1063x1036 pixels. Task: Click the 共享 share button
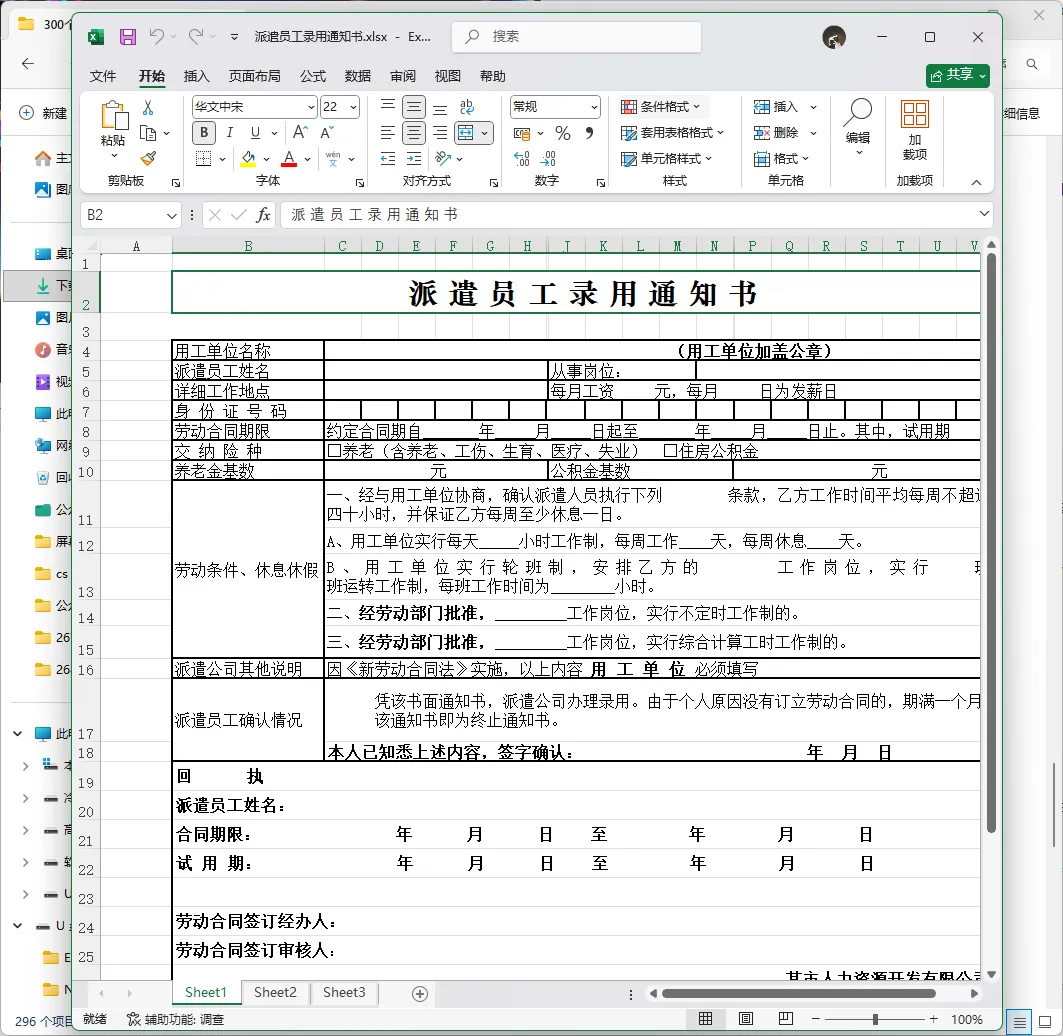point(957,75)
